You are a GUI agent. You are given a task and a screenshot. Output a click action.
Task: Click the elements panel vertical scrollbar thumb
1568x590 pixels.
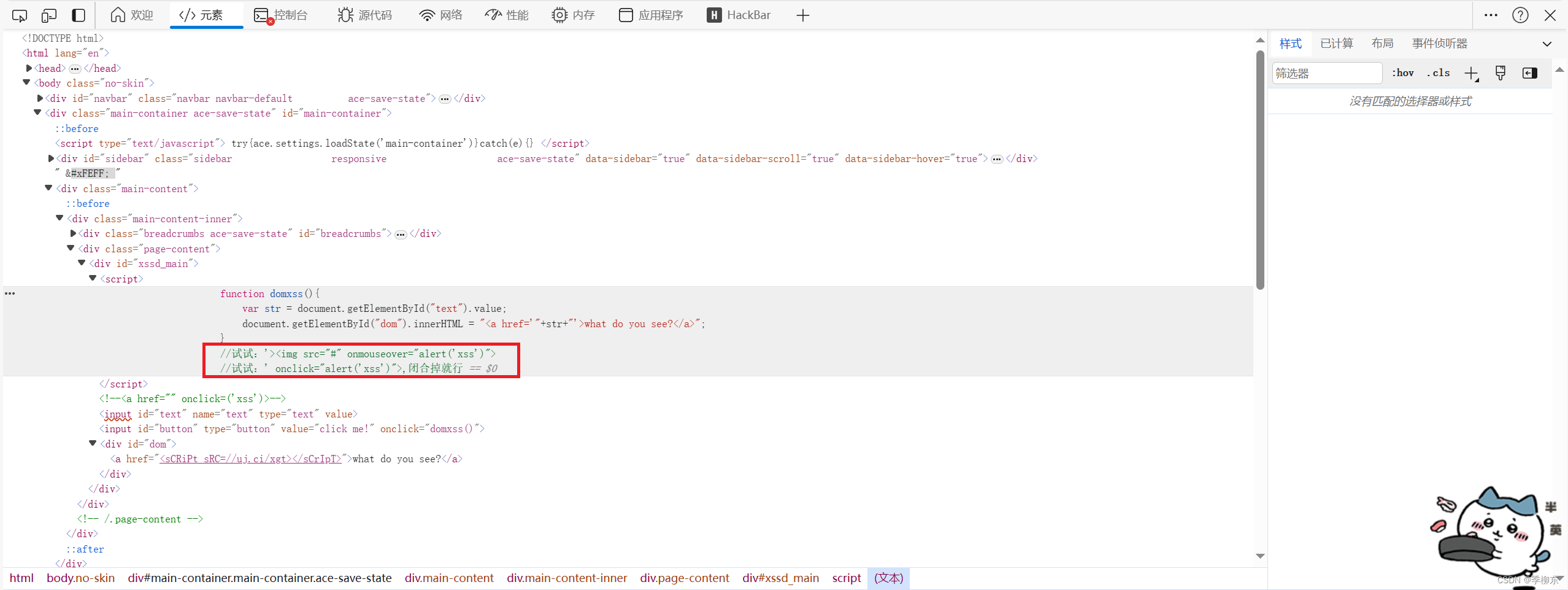(1260, 169)
